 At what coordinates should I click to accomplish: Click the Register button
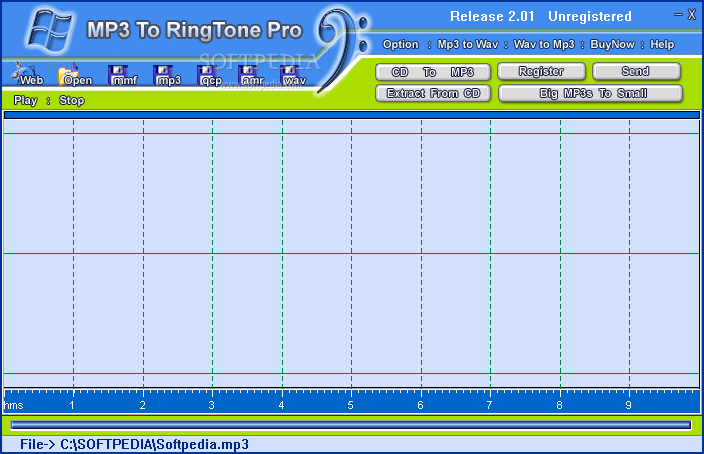click(x=541, y=71)
